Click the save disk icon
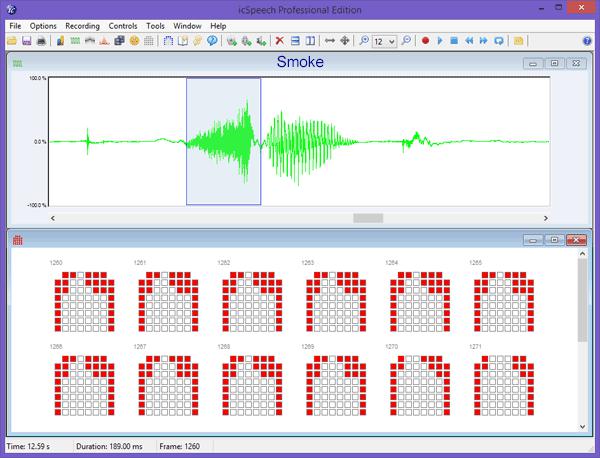The image size is (600, 458). 26,41
